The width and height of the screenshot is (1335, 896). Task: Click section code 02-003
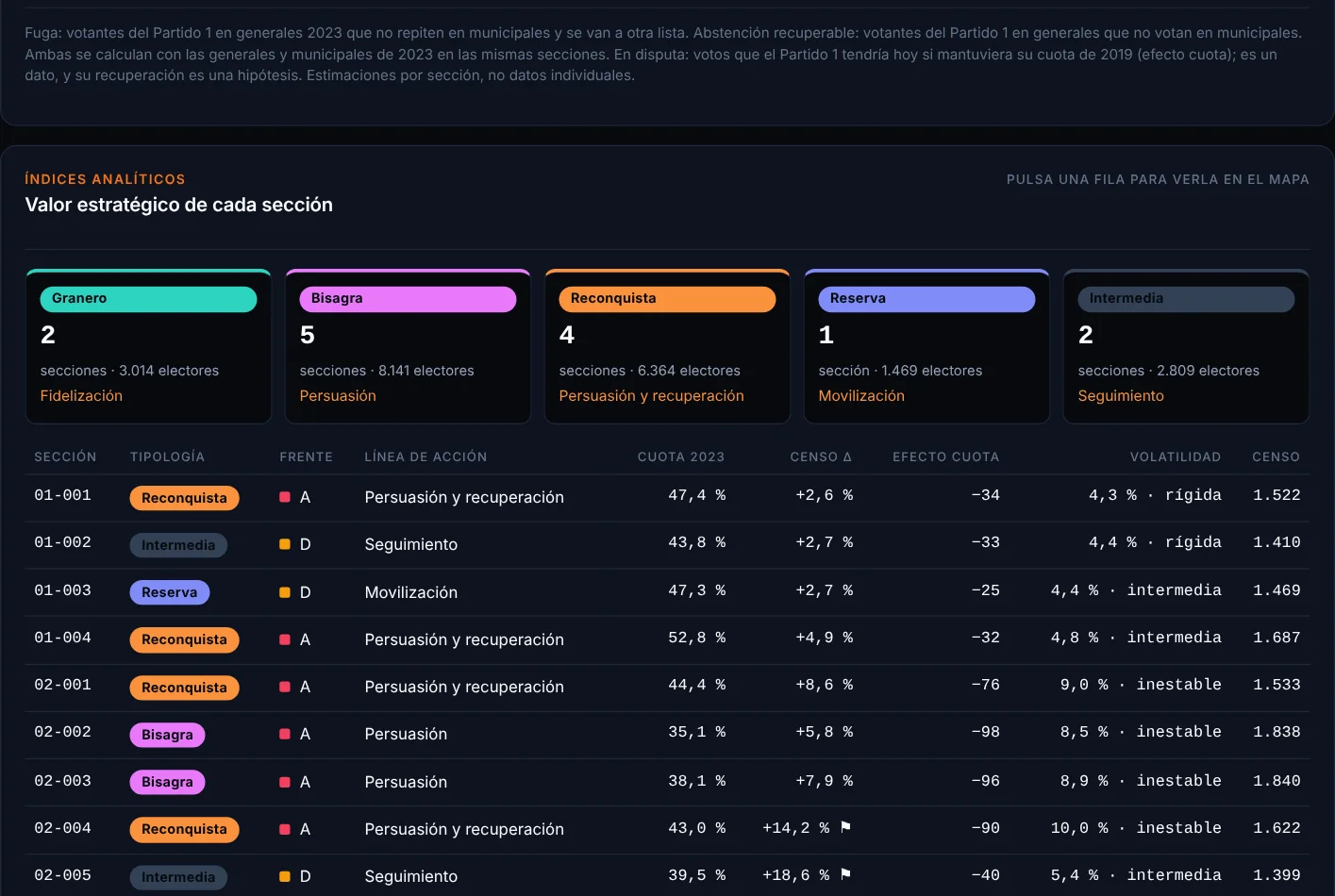click(62, 781)
